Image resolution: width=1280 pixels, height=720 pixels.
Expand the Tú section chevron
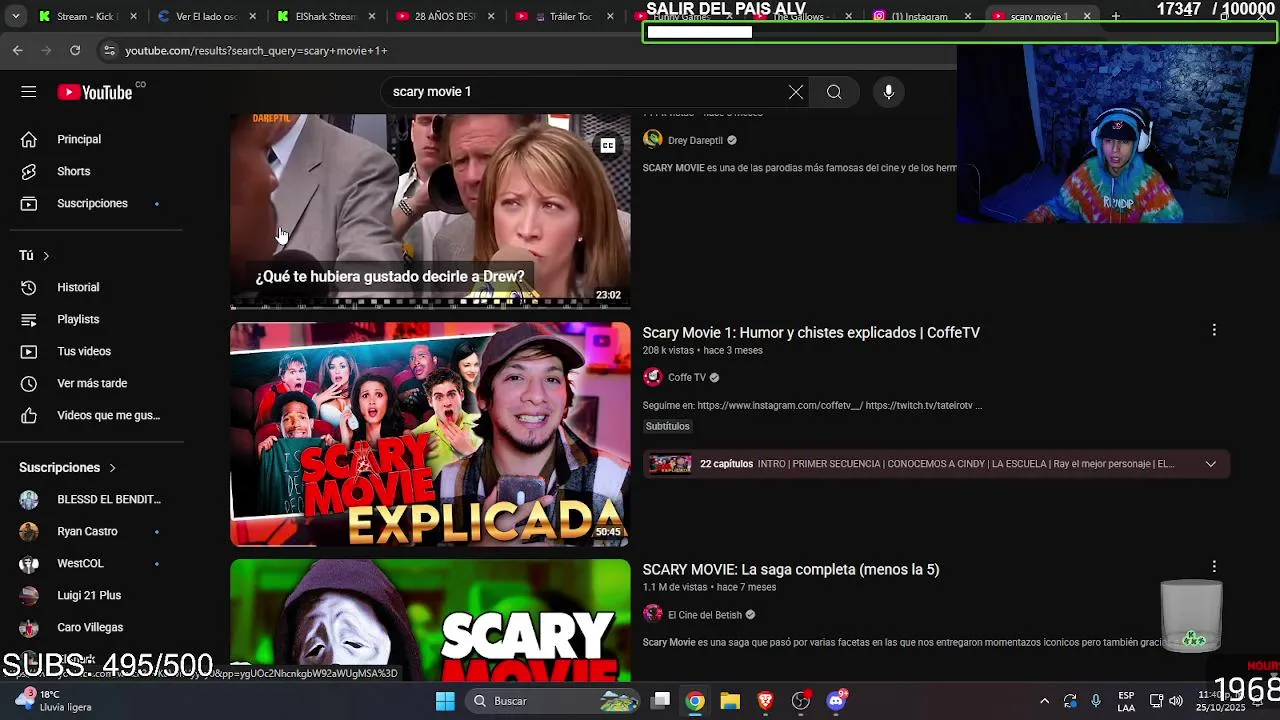[x=46, y=256]
